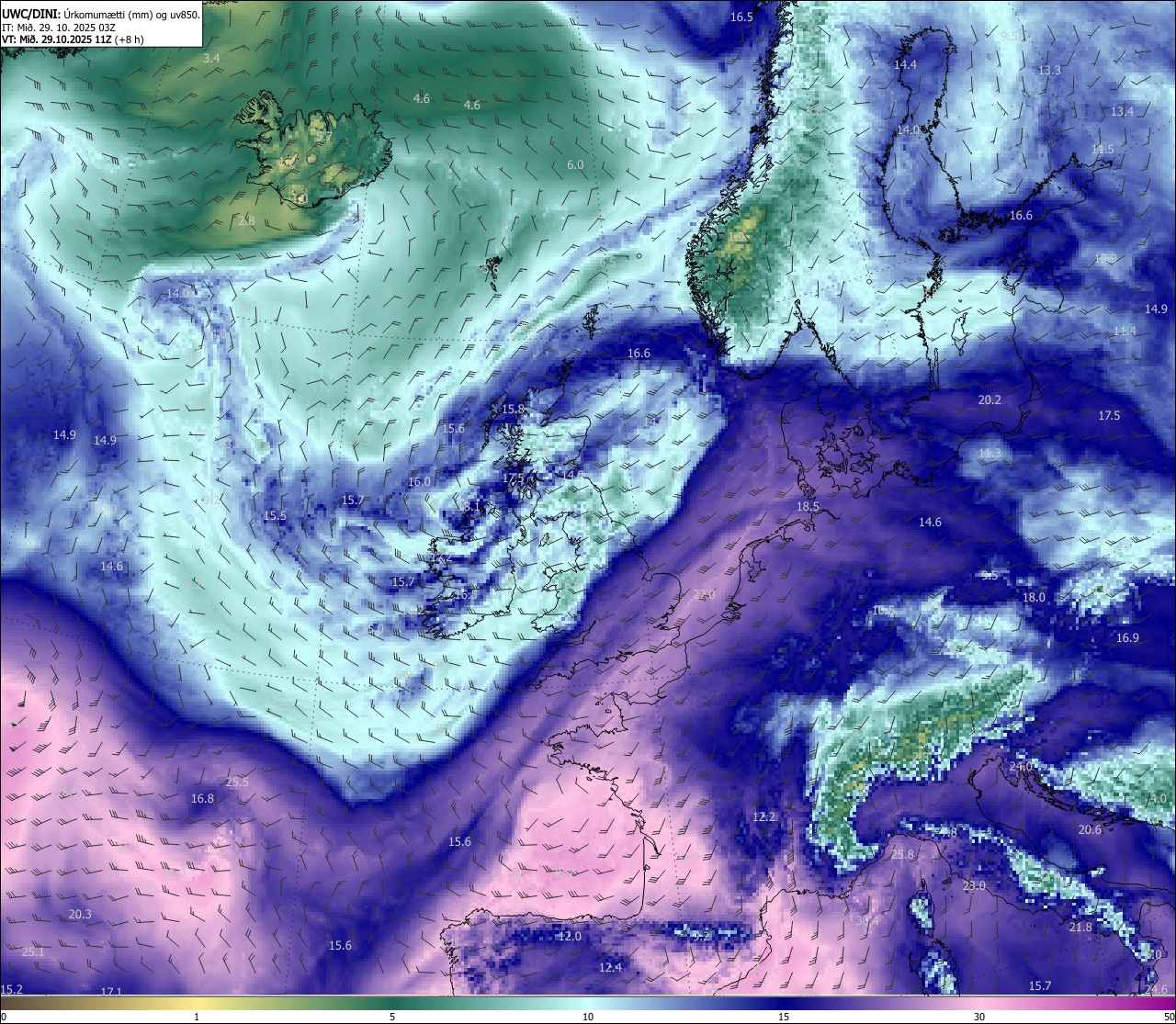Select the "VT: Mið. 29.10.2025 11Z (+8 h)" line
This screenshot has width=1176, height=1024.
(x=73, y=40)
